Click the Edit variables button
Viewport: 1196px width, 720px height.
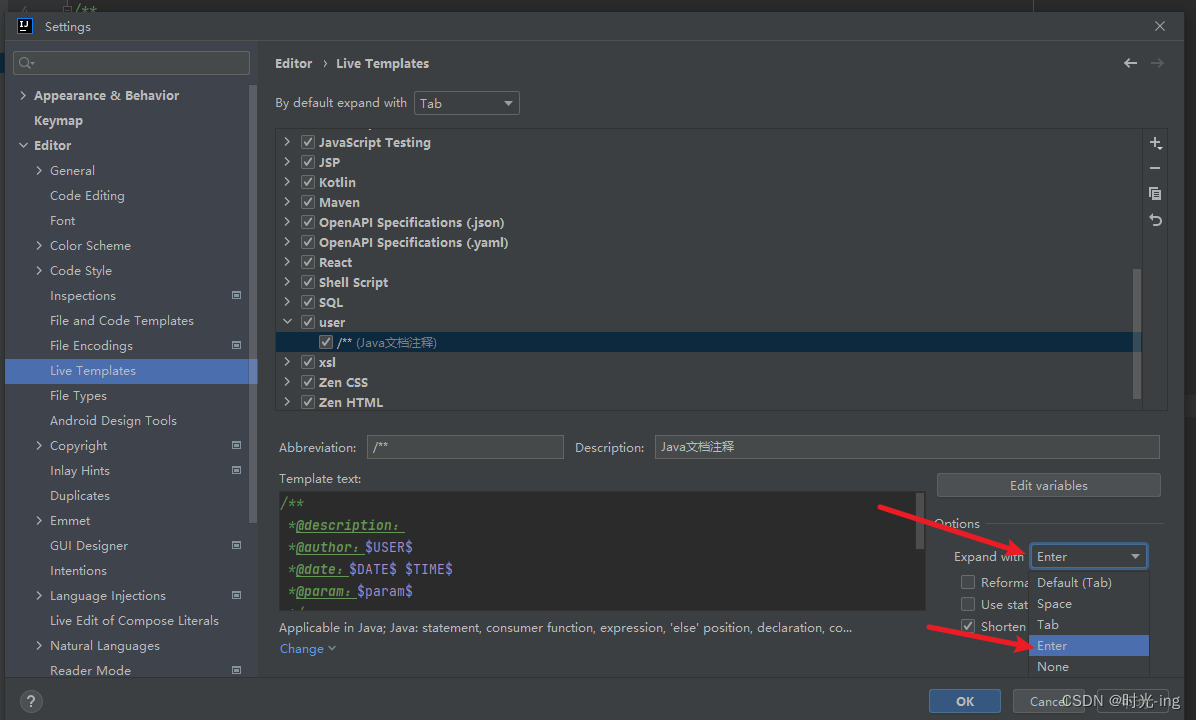[1048, 486]
